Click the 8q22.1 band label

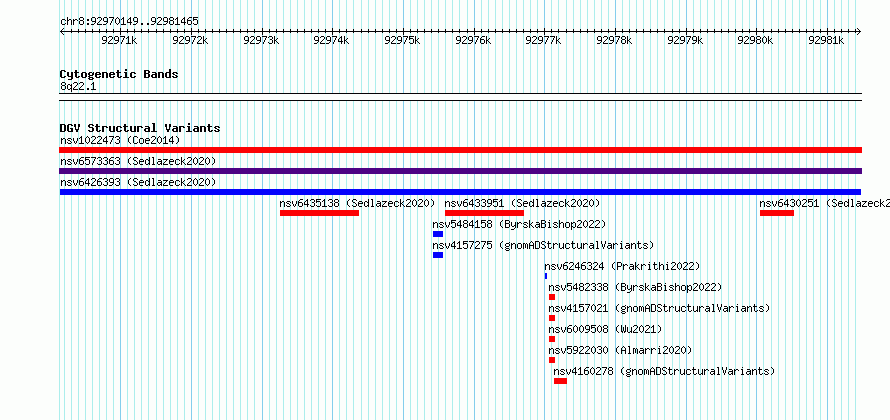coord(78,86)
